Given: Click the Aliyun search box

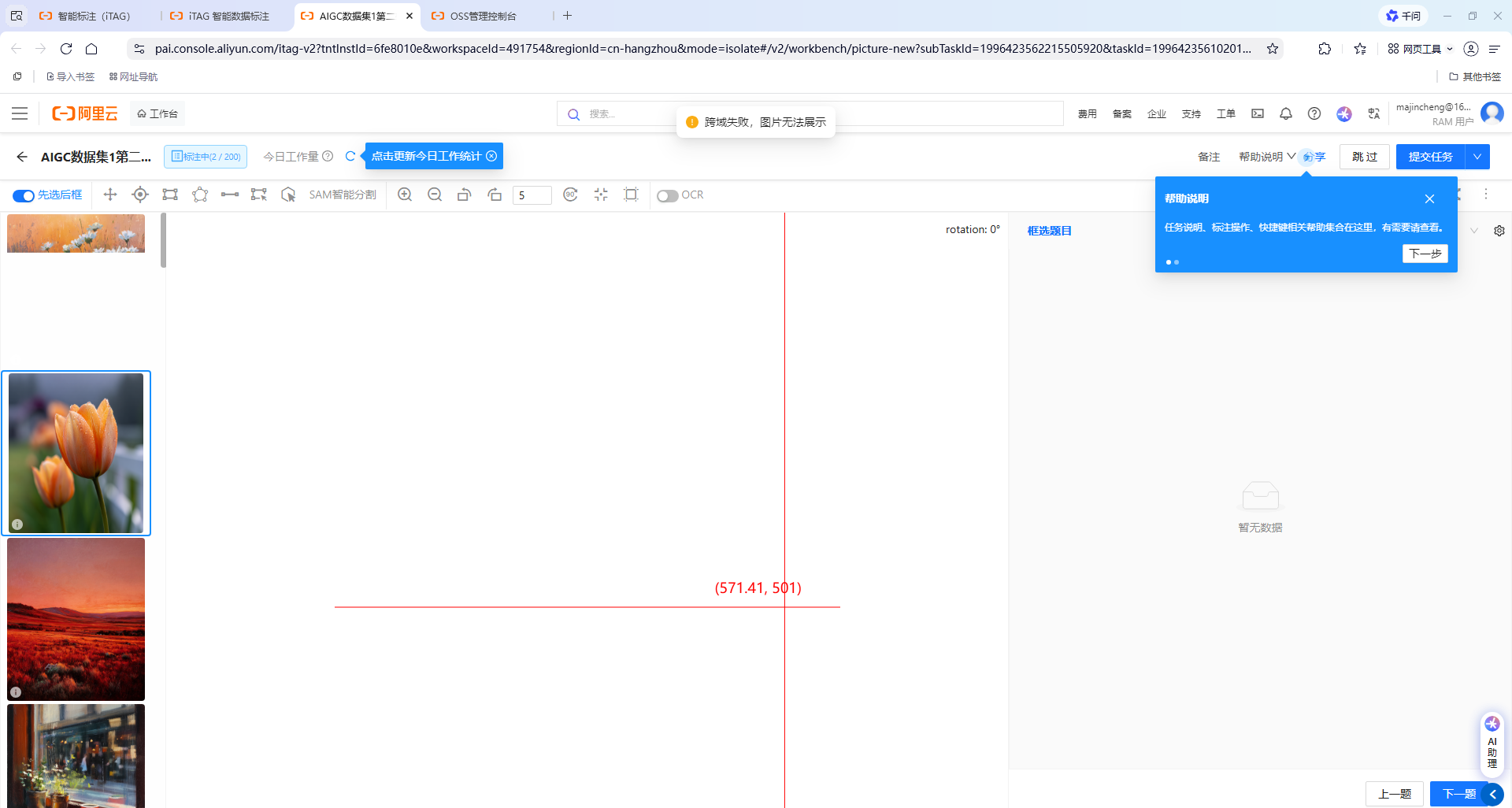Looking at the screenshot, I should (x=811, y=113).
